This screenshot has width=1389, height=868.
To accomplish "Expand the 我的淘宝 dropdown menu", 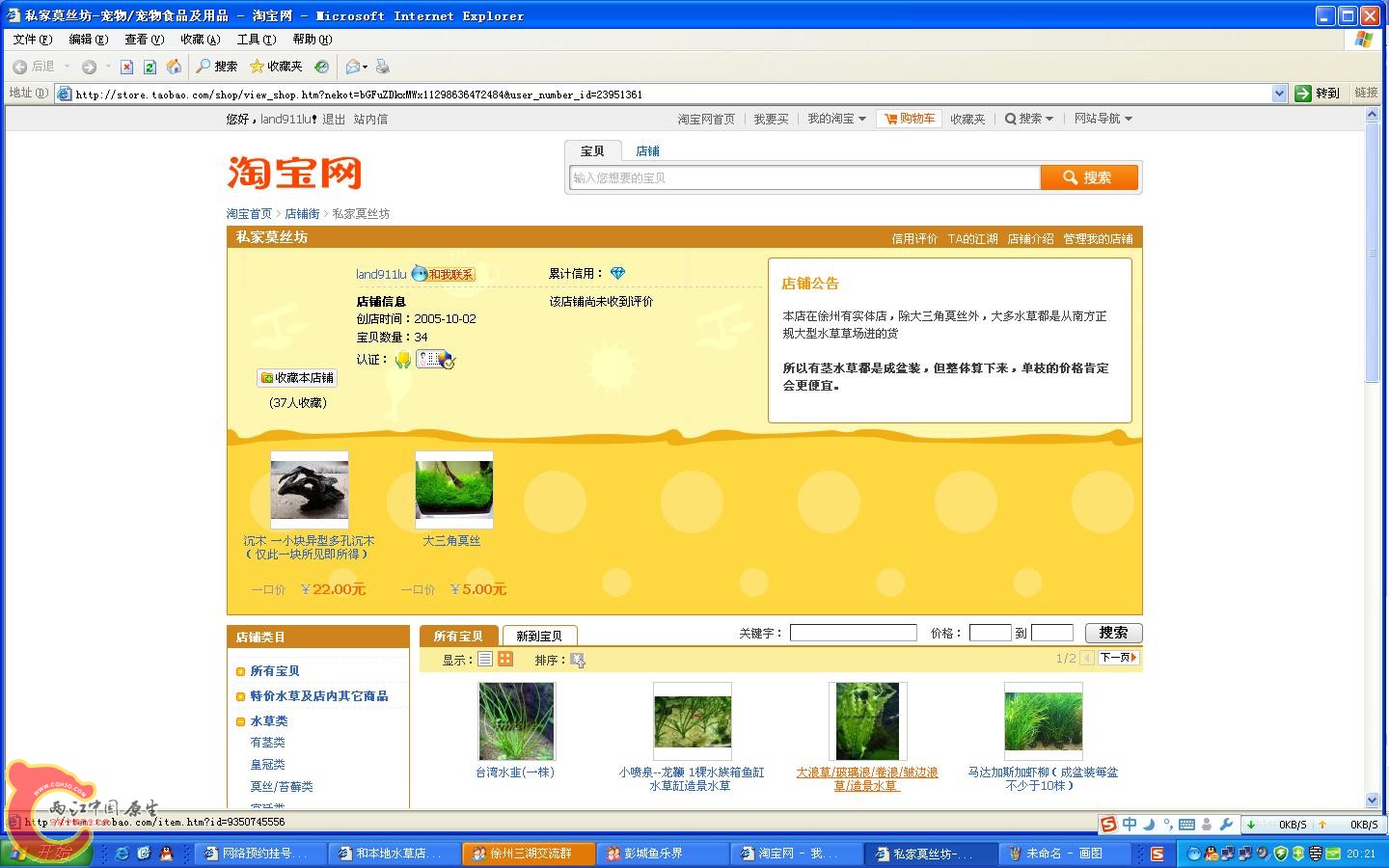I will click(836, 119).
